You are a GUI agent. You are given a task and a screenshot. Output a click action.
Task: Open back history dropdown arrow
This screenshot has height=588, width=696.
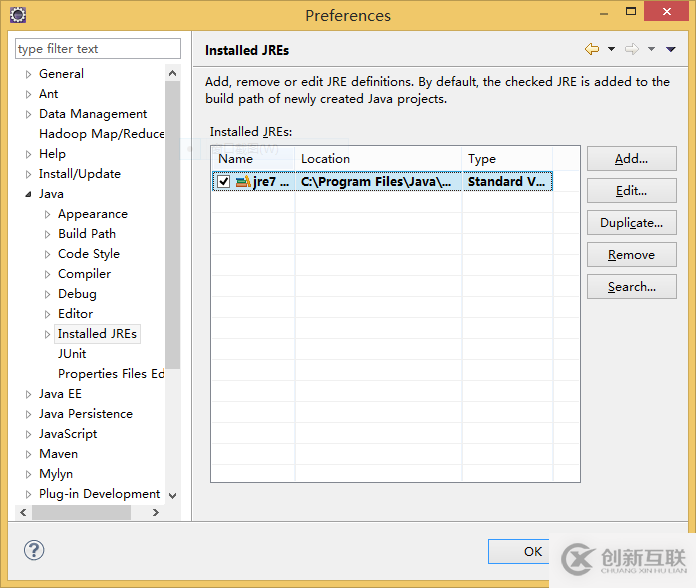point(611,49)
